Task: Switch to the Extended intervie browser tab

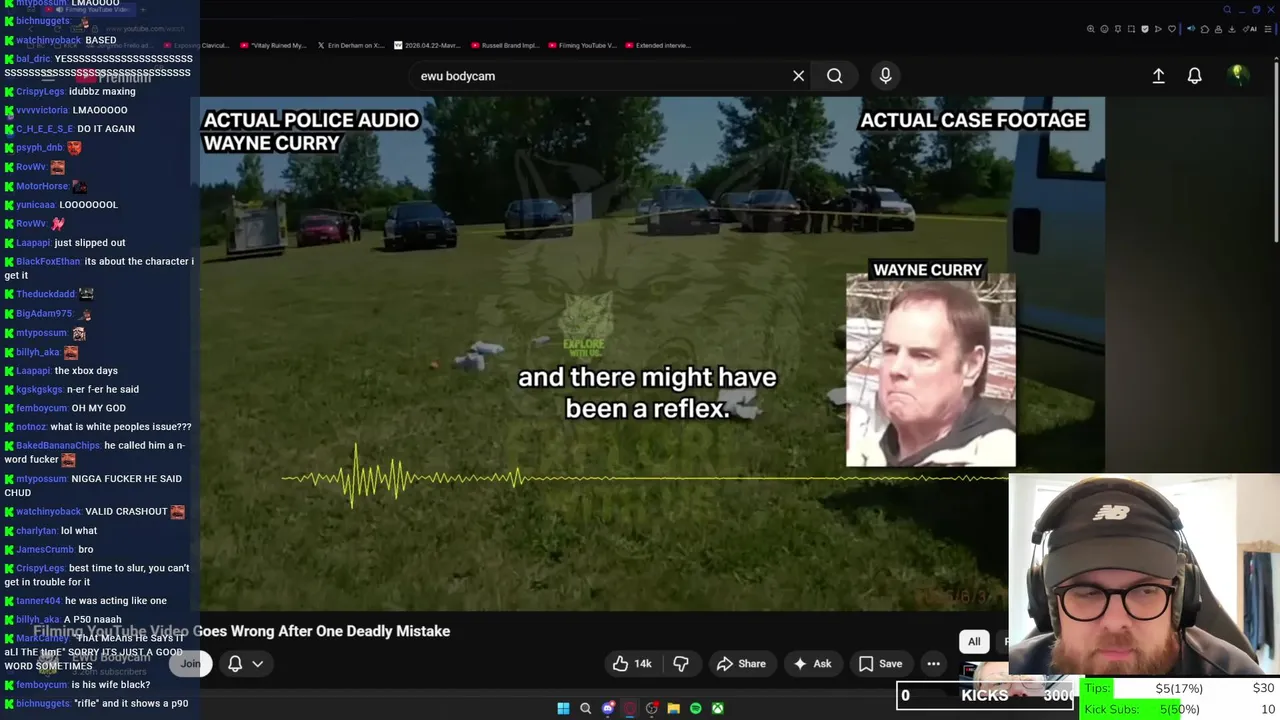Action: (658, 45)
